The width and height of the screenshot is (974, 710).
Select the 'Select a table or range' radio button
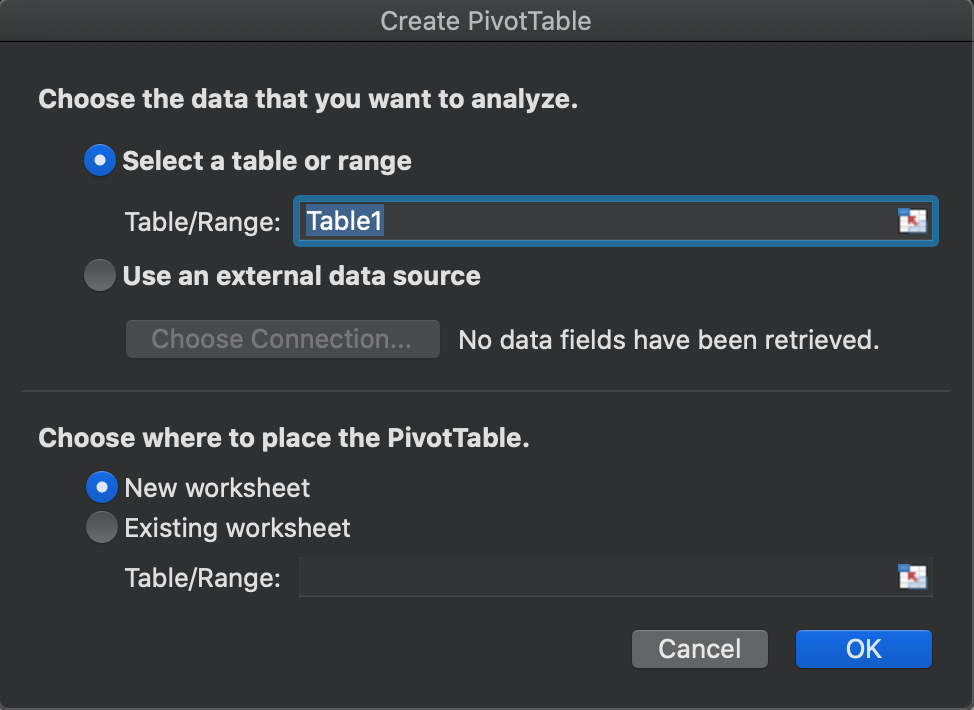coord(99,160)
